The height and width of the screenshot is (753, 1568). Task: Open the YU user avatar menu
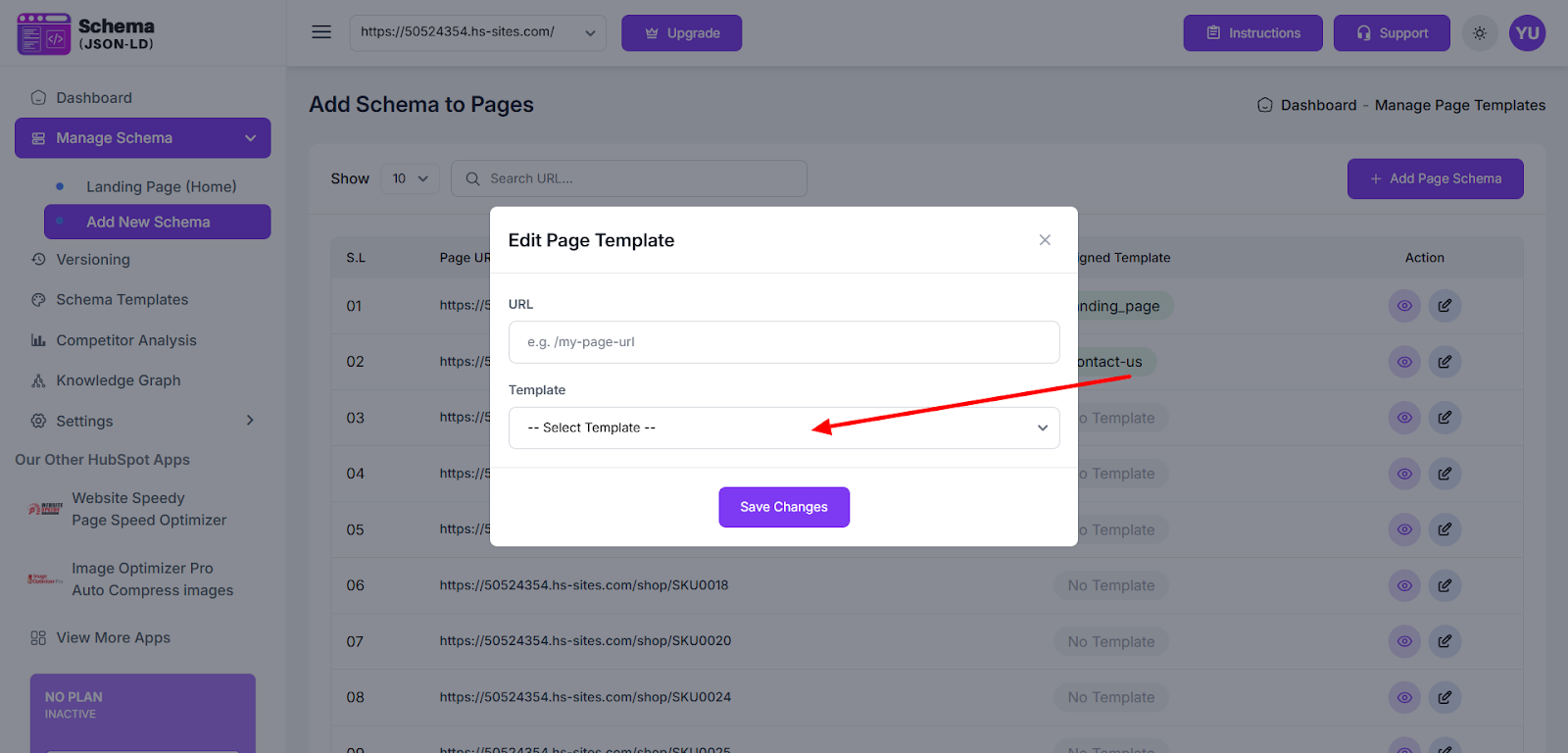pos(1527,33)
